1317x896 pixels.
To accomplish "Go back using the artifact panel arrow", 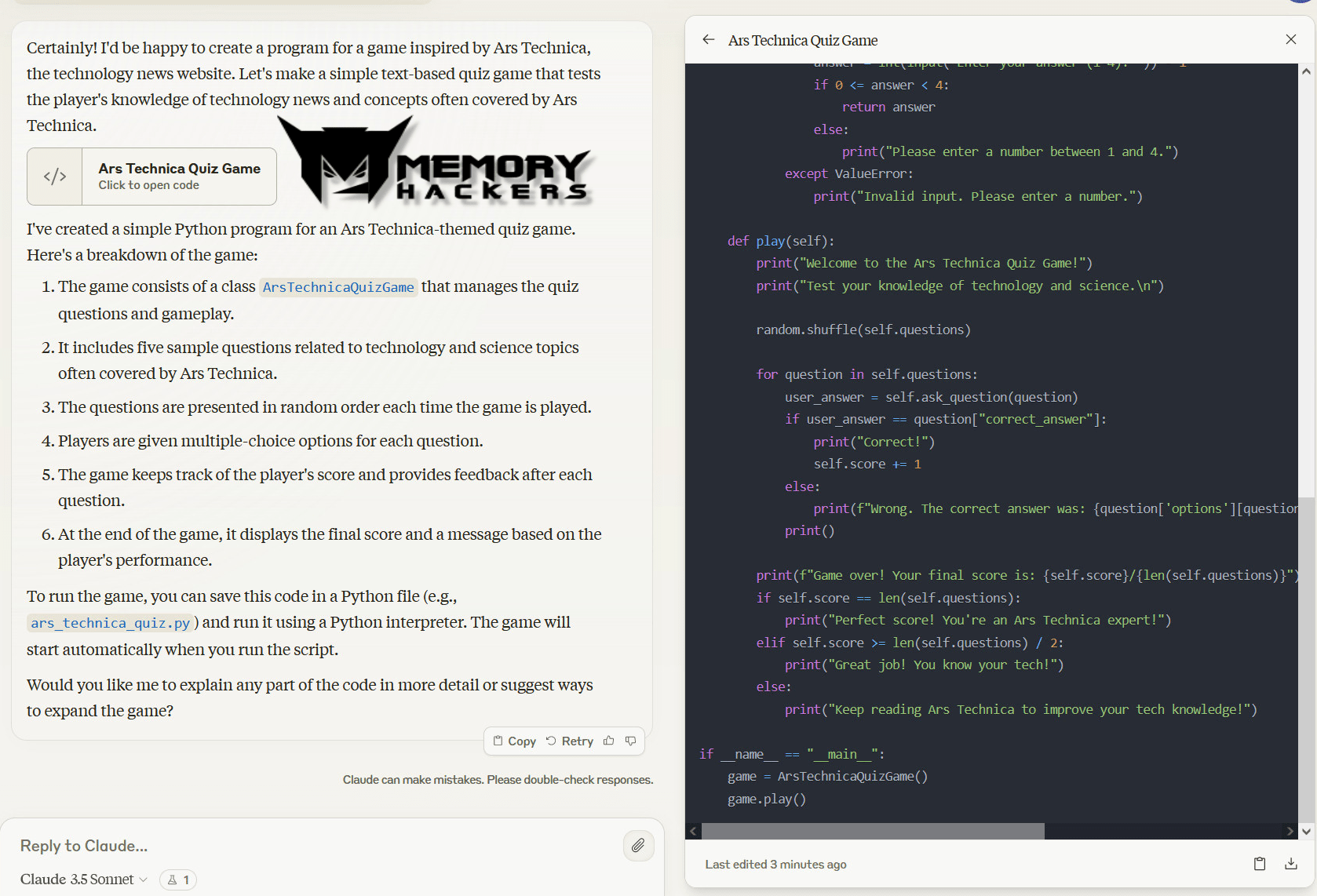I will [x=709, y=40].
